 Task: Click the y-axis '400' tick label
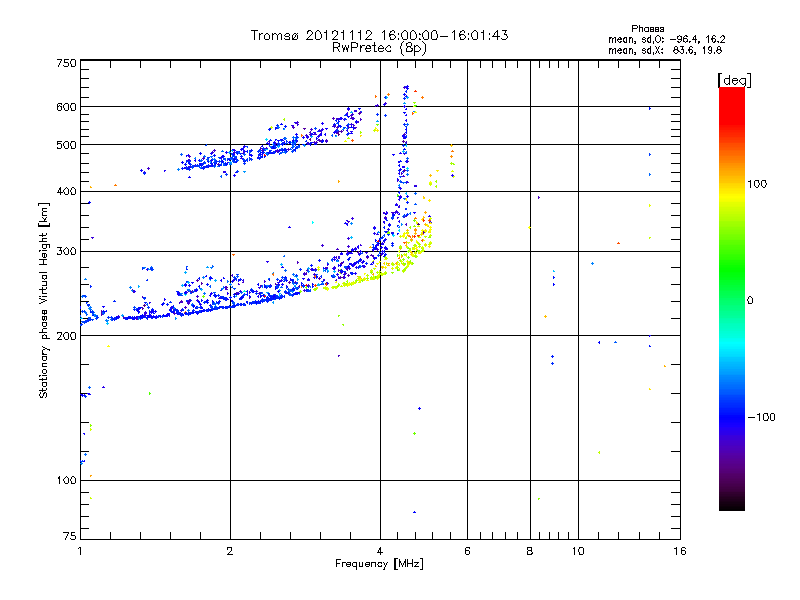[x=66, y=192]
